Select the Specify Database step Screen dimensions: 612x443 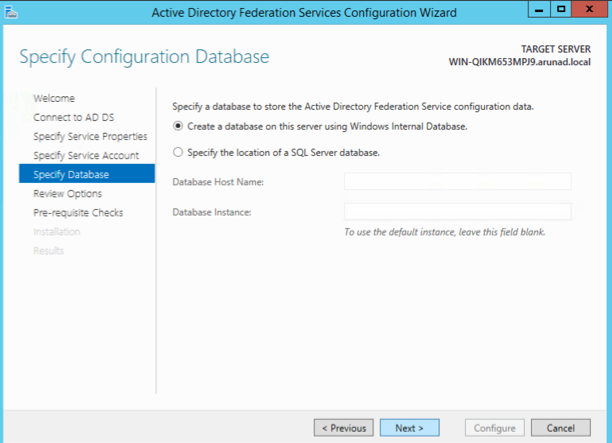87,174
